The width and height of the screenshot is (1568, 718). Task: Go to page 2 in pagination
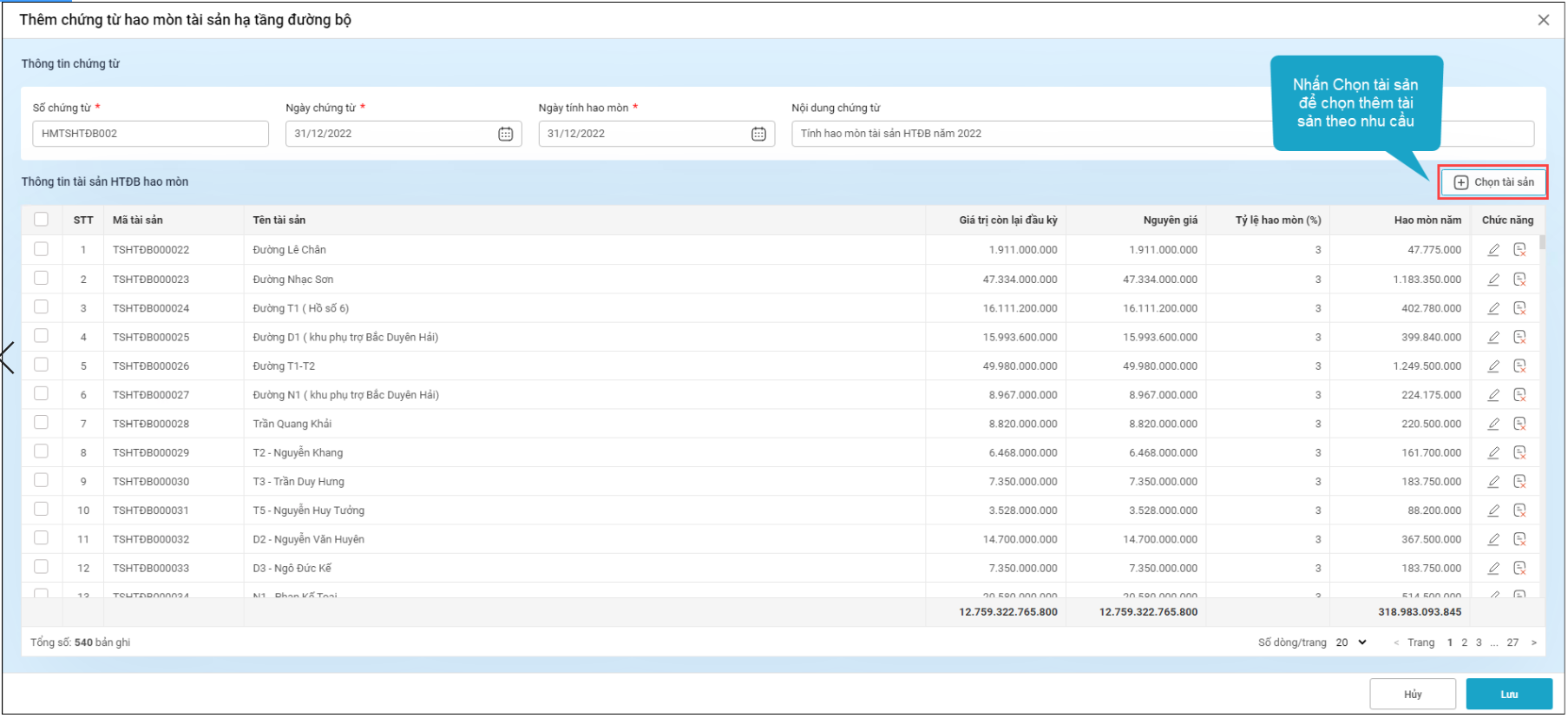1464,642
